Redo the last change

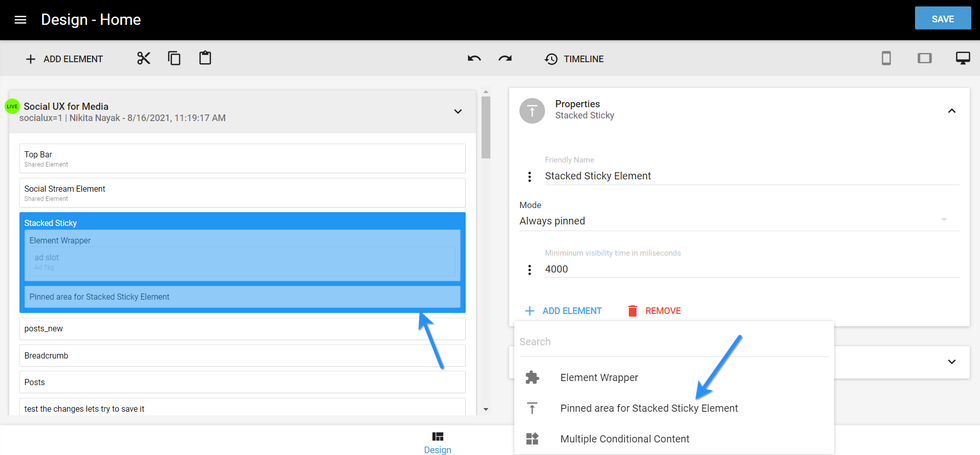pyautogui.click(x=505, y=59)
